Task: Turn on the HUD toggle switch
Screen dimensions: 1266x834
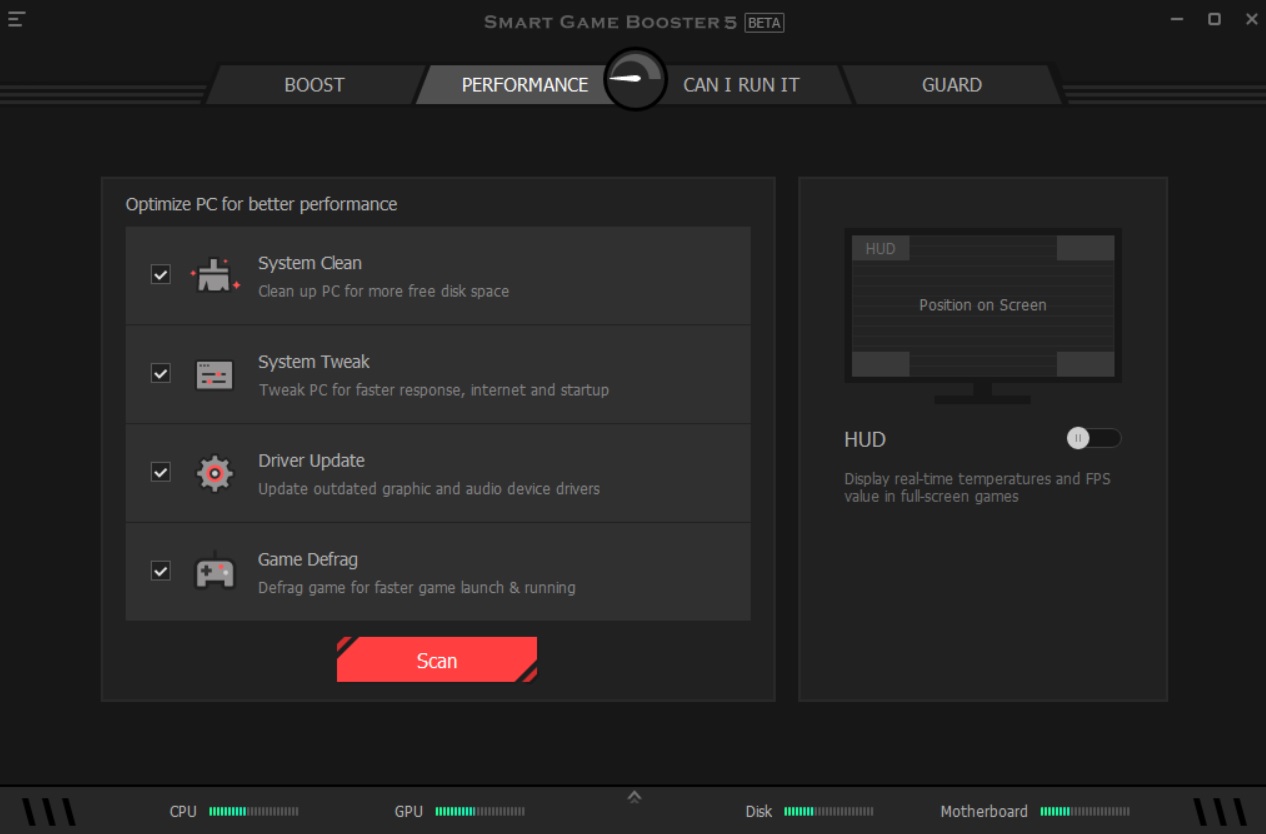Action: (1094, 438)
